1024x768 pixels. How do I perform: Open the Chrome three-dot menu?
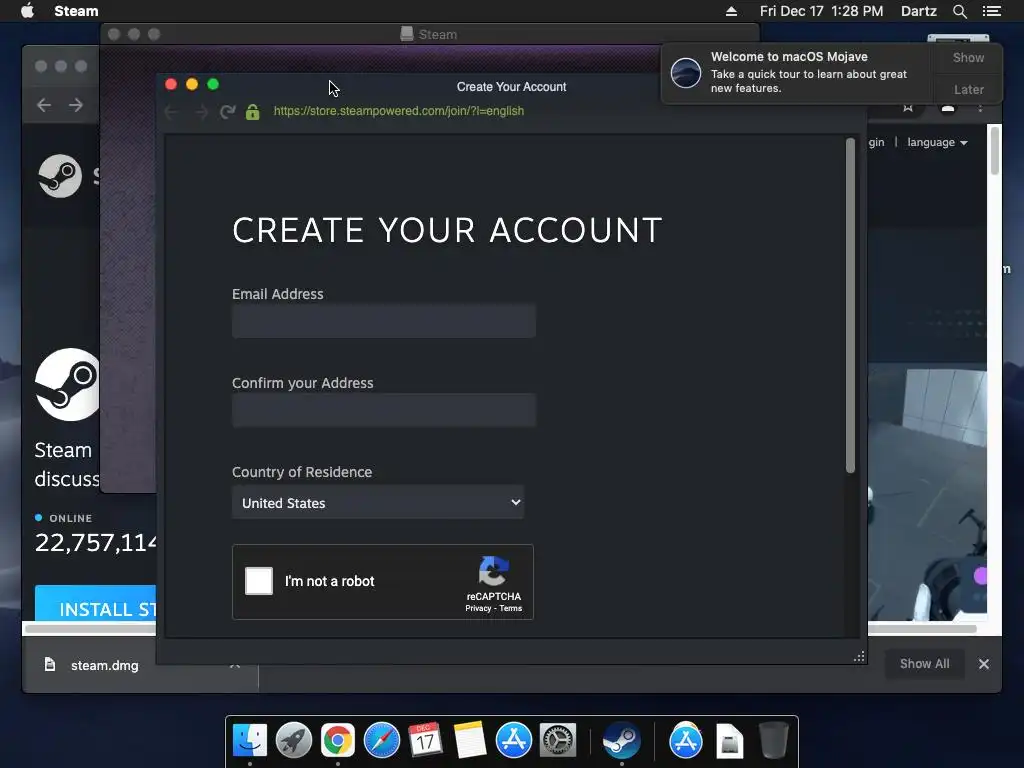tap(980, 108)
